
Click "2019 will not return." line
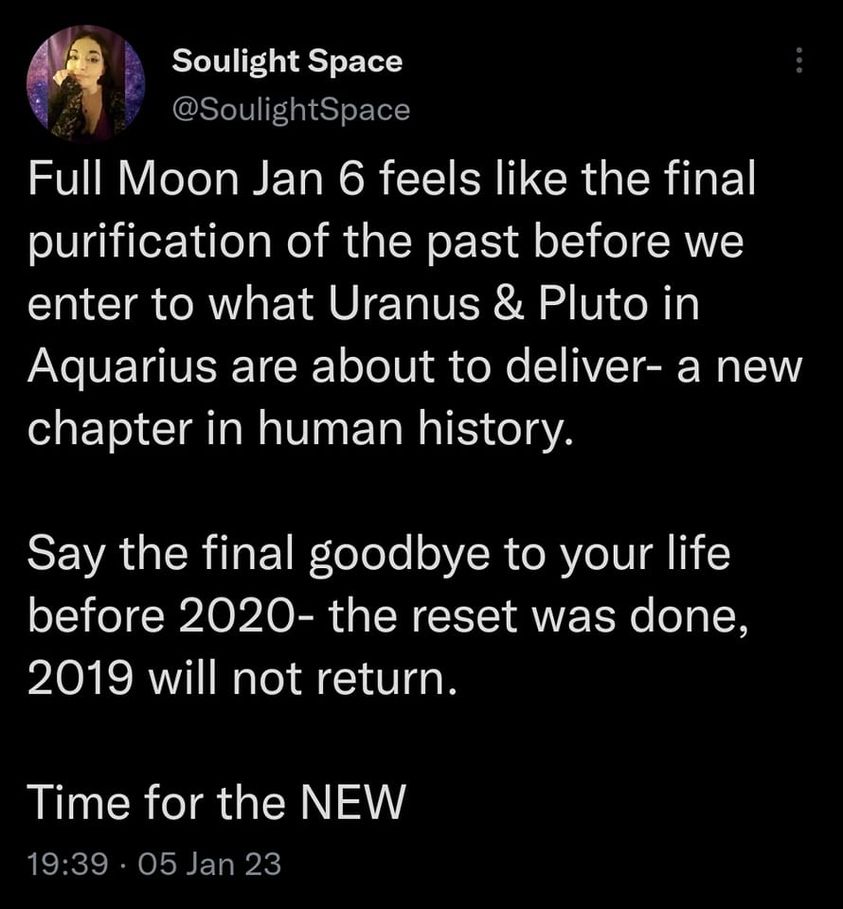[242, 678]
